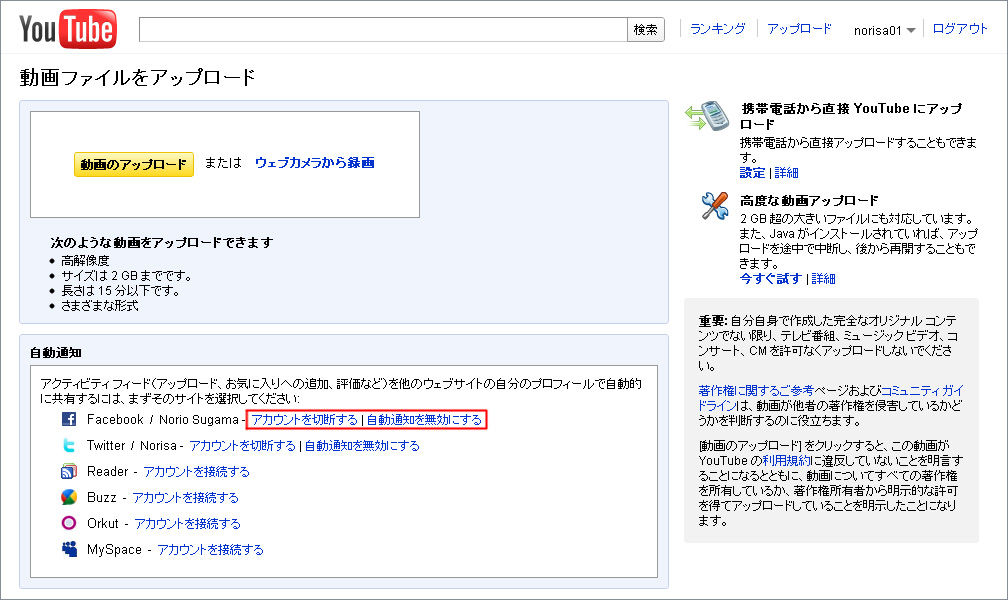Click 詳細 link next to 今すぐ試す
Screen dimensions: 1008x600
(x=824, y=278)
